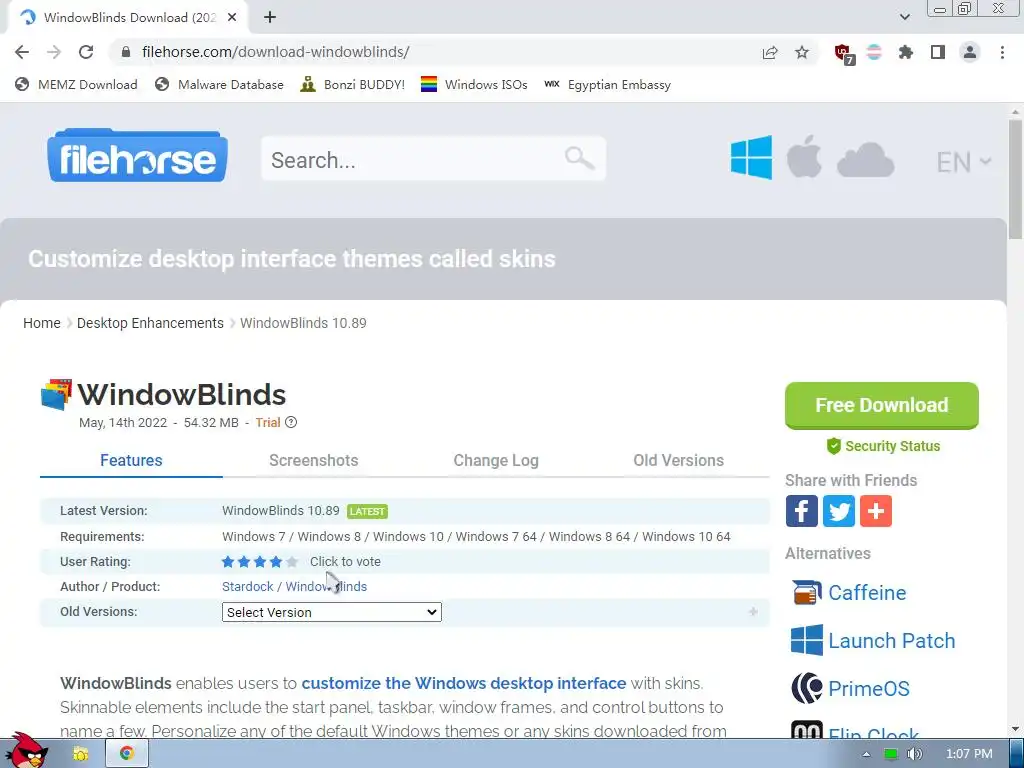Viewport: 1024px width, 768px height.
Task: Expand the plus icon in Old Versions row
Action: 753,612
